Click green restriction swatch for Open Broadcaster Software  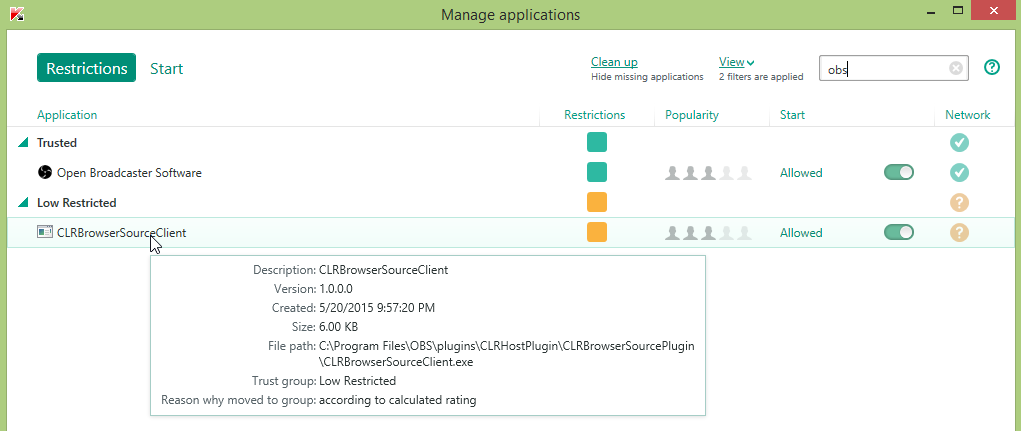tap(596, 172)
